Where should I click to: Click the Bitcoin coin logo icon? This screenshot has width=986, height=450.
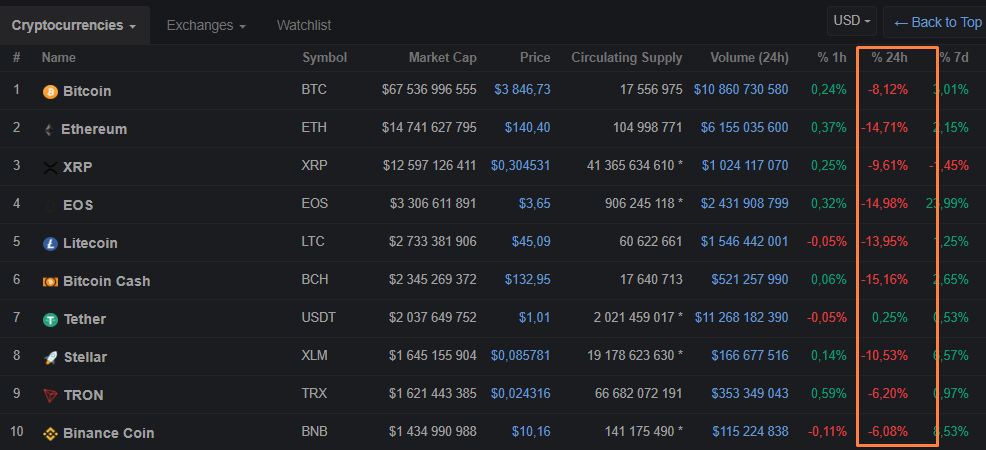pyautogui.click(x=50, y=91)
